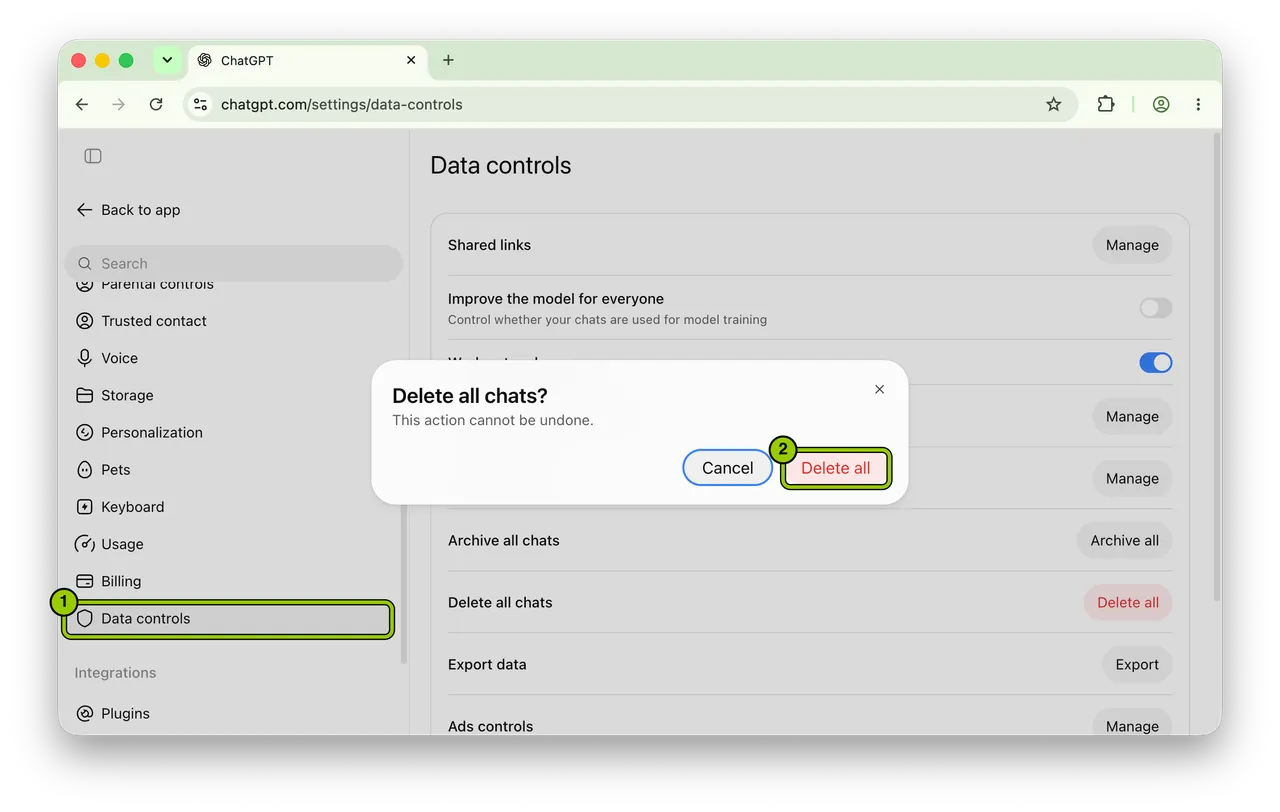Bookmark this page with the star icon
Image resolution: width=1280 pixels, height=812 pixels.
(x=1053, y=104)
